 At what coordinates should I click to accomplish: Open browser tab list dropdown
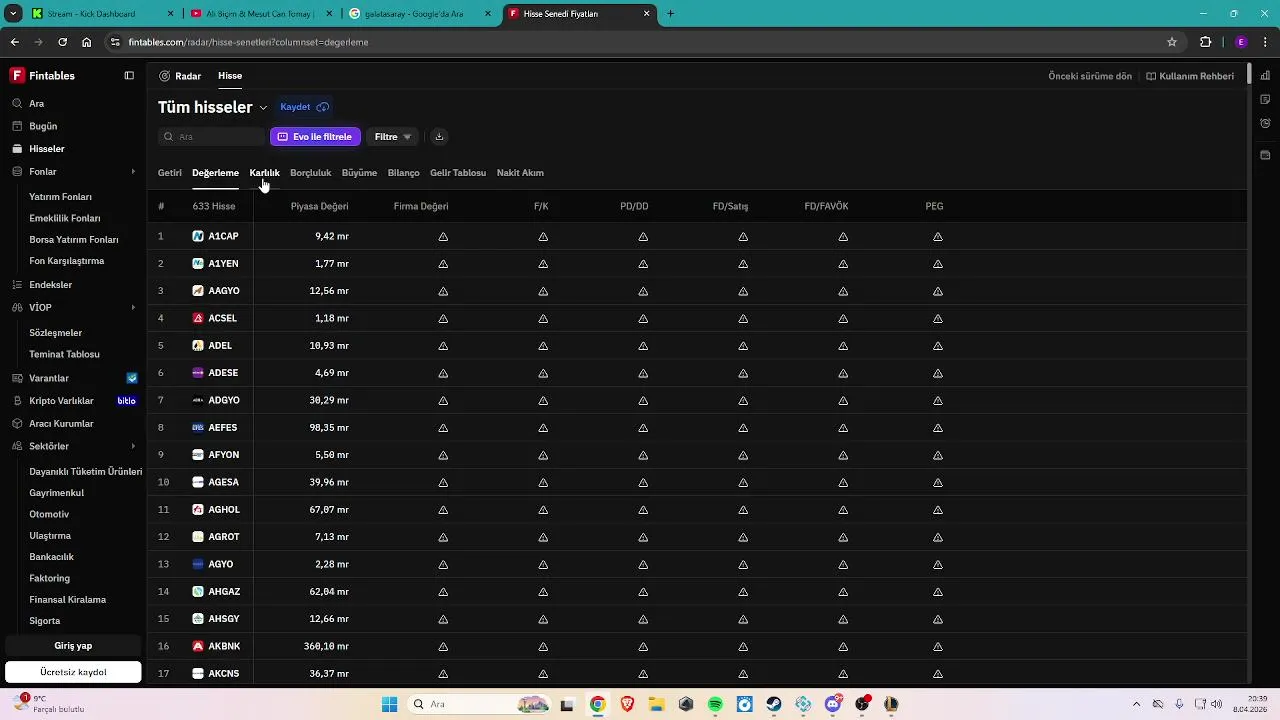(13, 14)
